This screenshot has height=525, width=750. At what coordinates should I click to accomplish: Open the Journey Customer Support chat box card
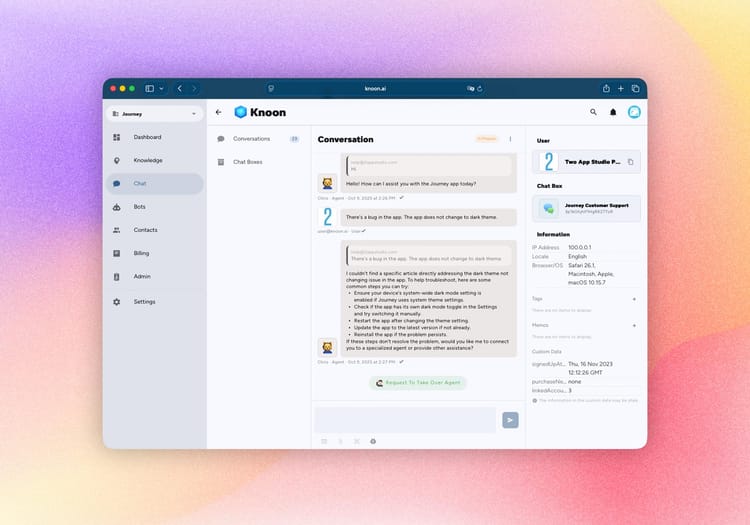(x=588, y=208)
